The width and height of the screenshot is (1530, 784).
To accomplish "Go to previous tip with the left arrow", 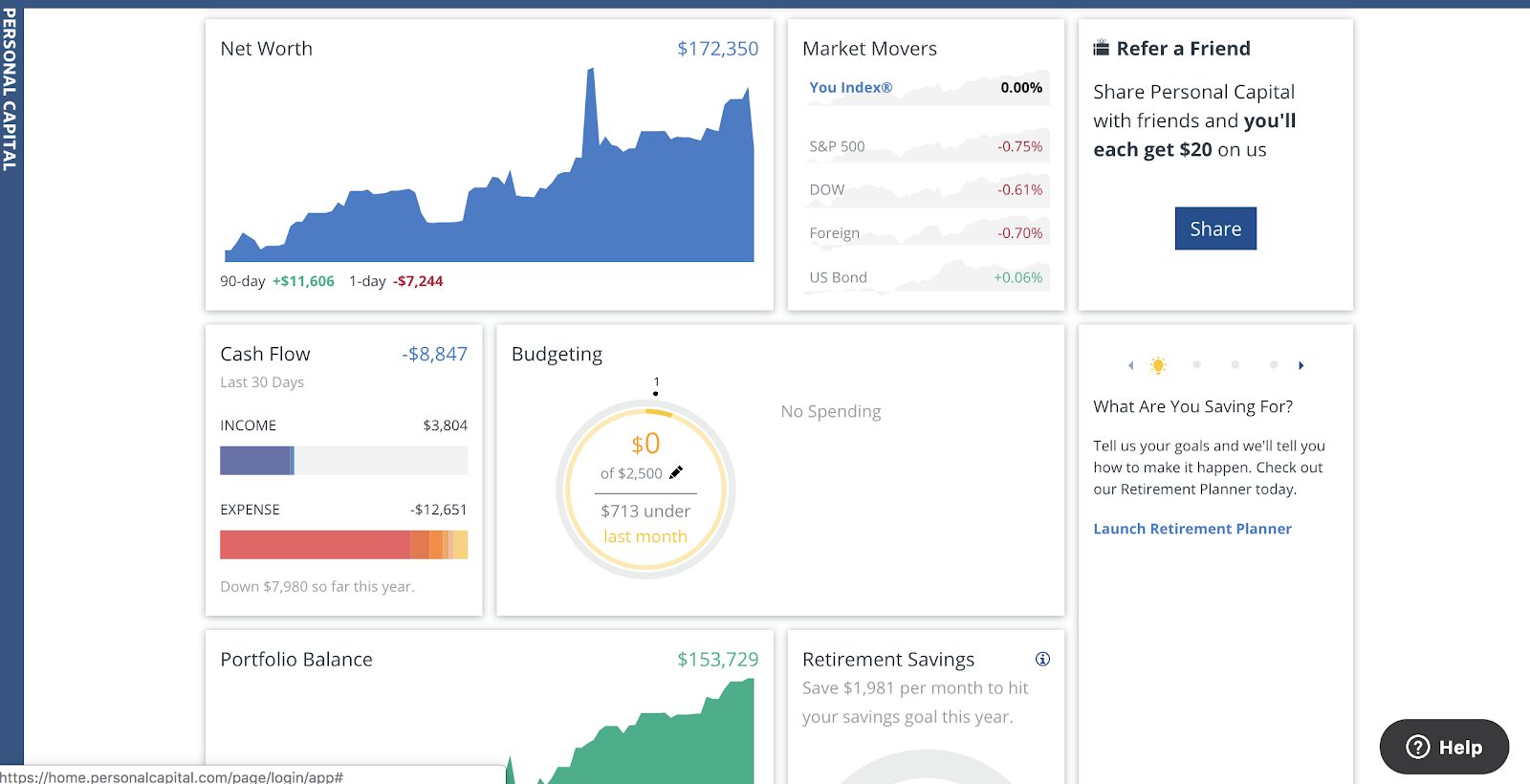I will (x=1130, y=365).
